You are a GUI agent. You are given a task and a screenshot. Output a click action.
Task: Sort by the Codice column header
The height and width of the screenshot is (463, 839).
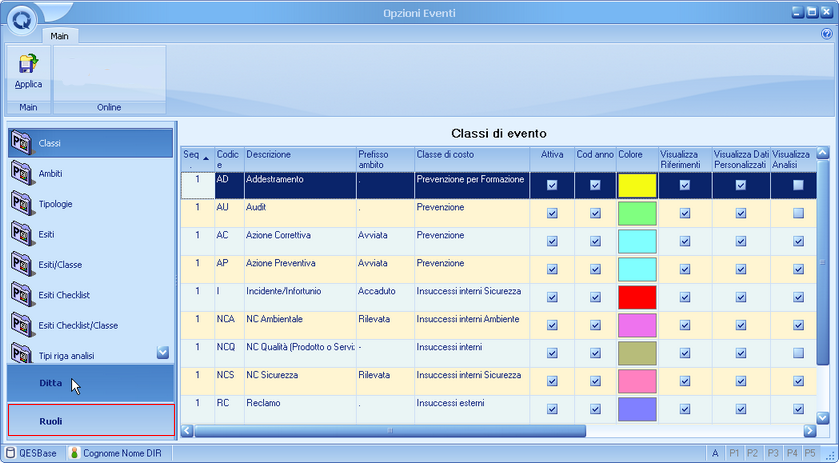(x=229, y=160)
